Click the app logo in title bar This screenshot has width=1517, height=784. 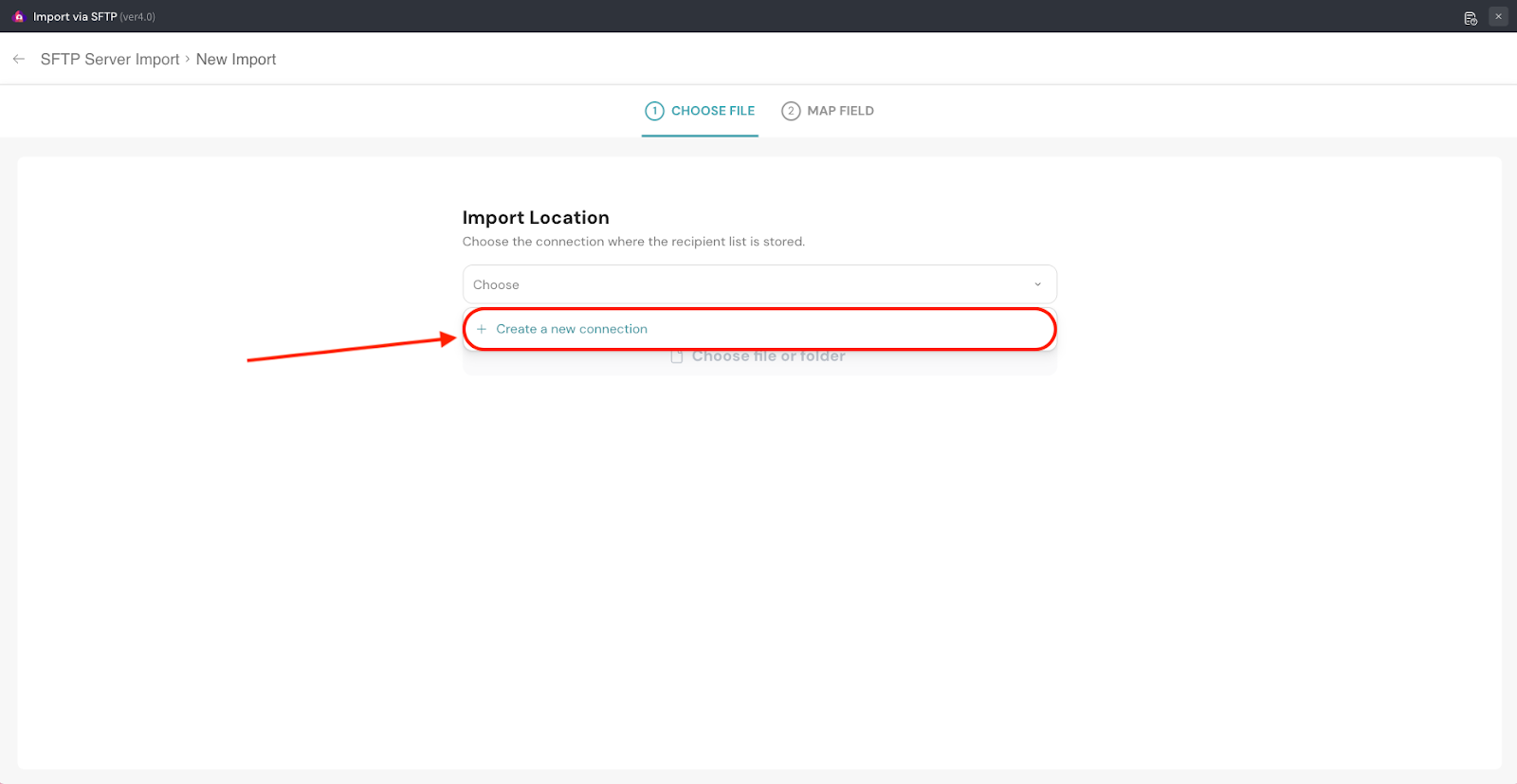[18, 17]
